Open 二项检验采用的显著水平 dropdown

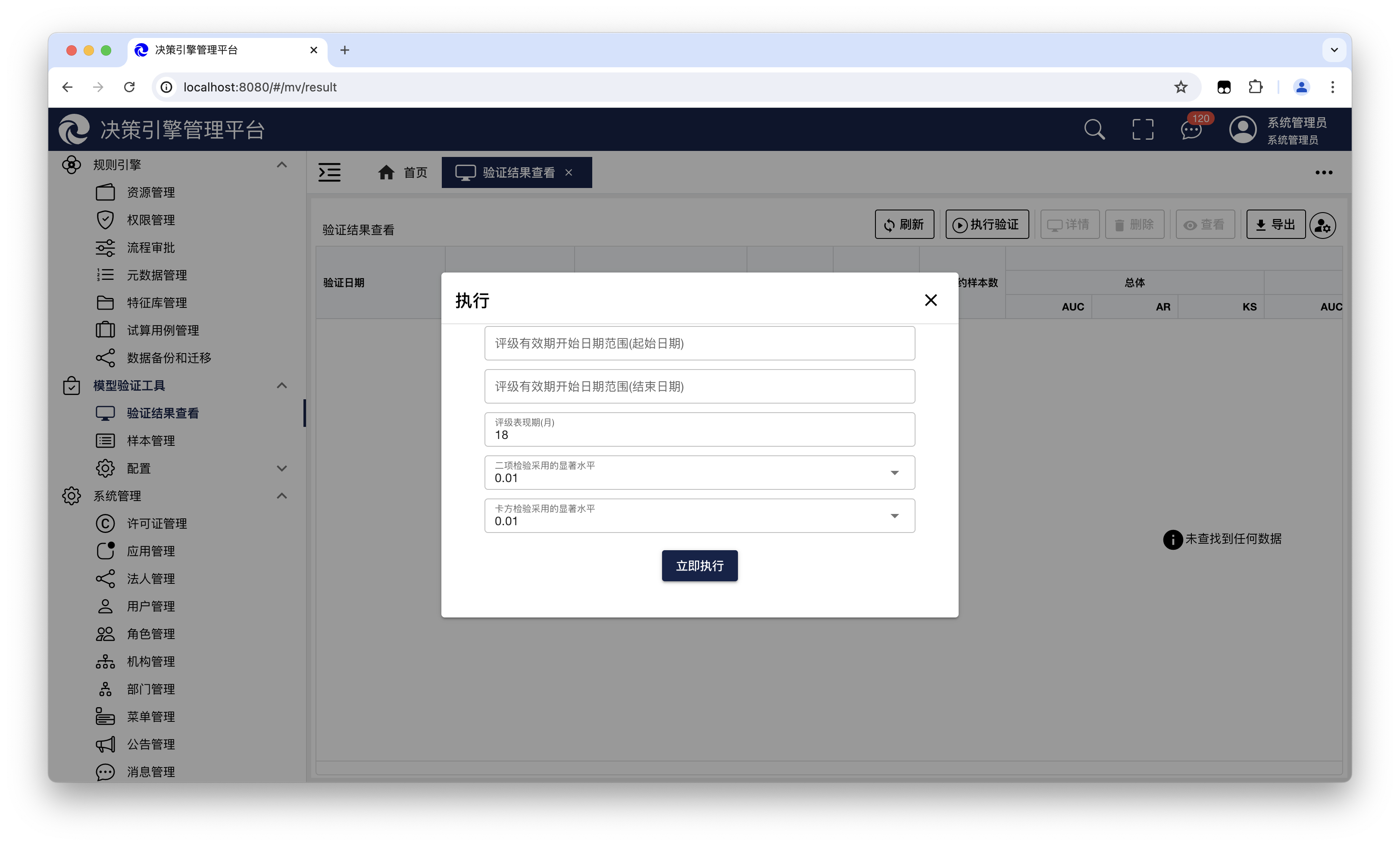[894, 473]
